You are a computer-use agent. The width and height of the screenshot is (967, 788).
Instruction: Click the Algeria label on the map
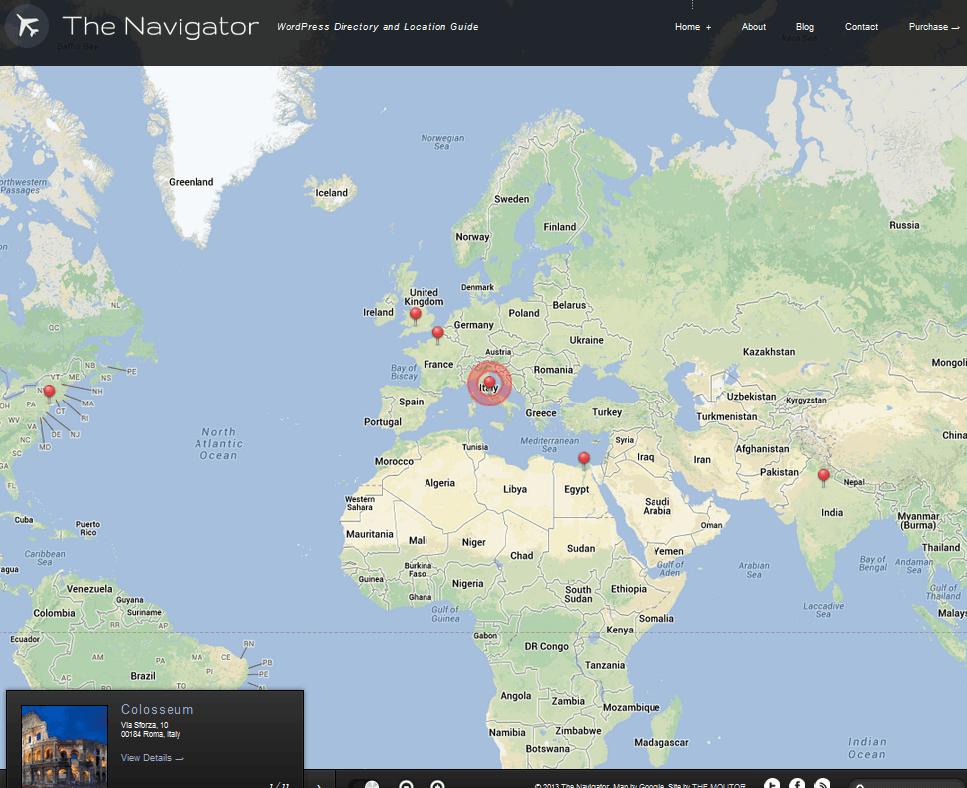point(440,483)
